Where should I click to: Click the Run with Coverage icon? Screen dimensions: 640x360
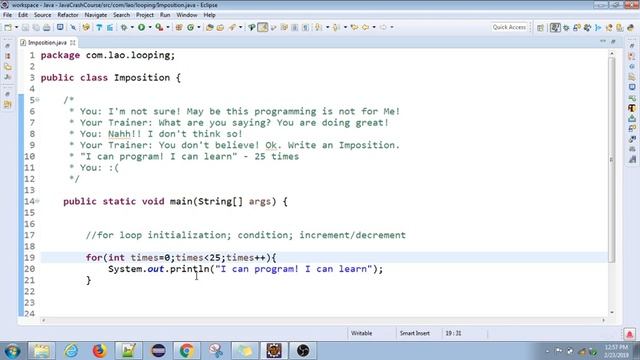pyautogui.click(x=159, y=27)
